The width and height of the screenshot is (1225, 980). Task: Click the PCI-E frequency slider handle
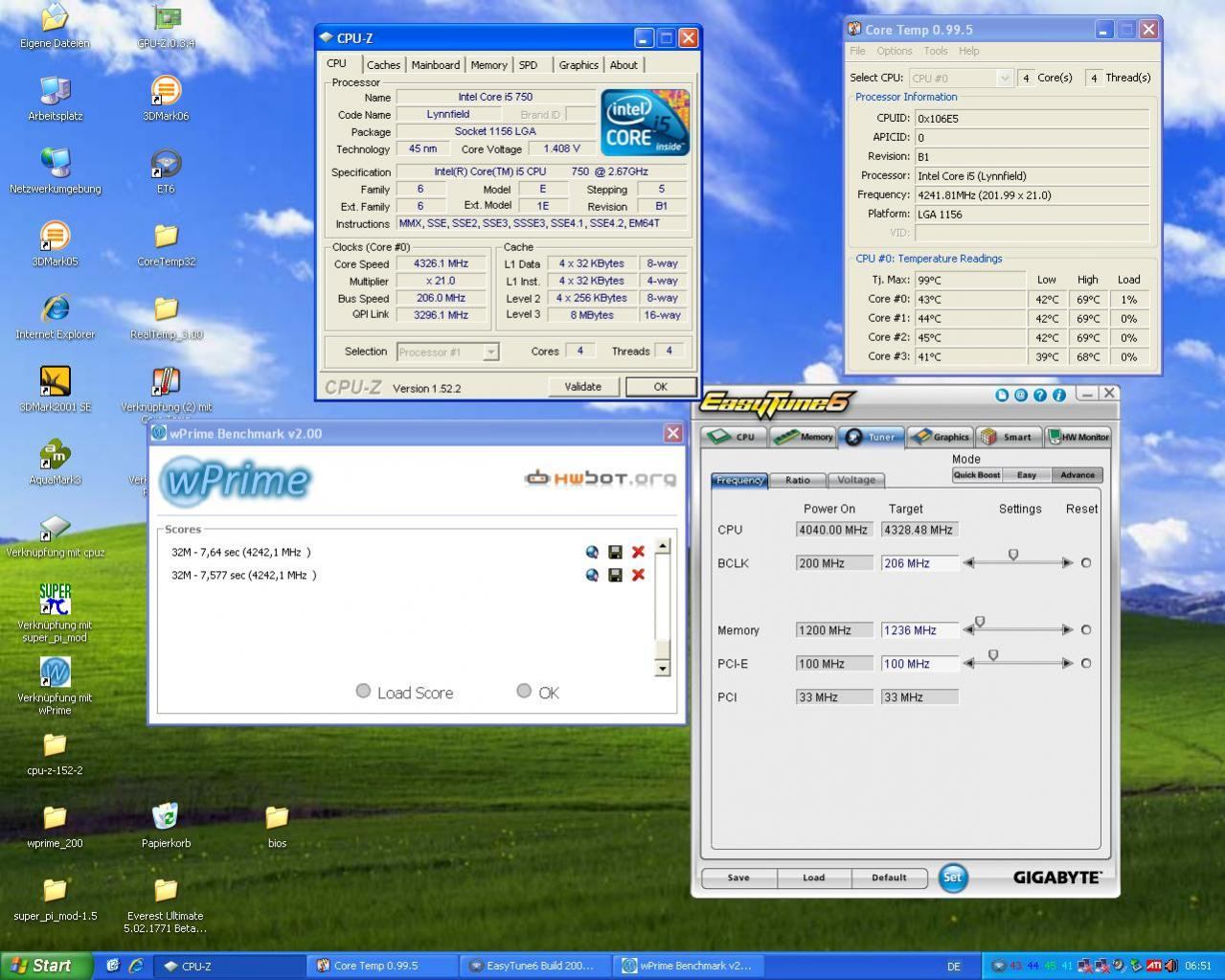click(992, 655)
